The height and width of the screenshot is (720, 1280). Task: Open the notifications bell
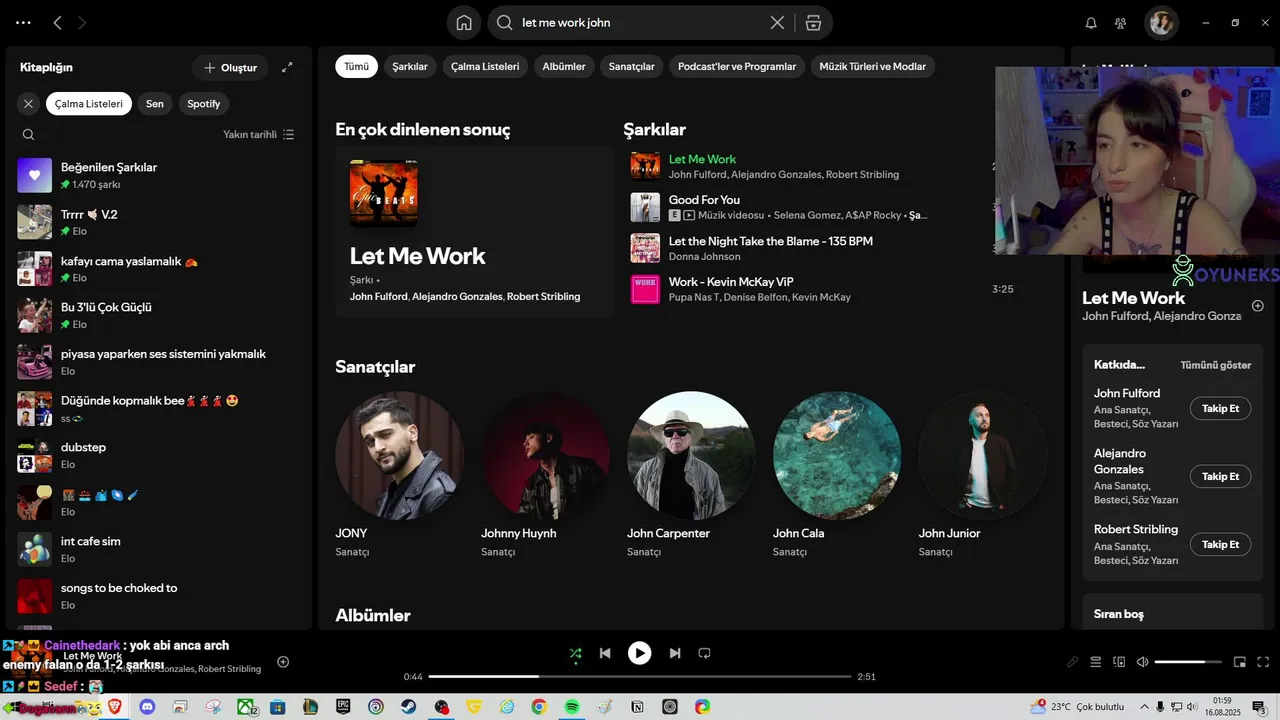click(x=1091, y=23)
